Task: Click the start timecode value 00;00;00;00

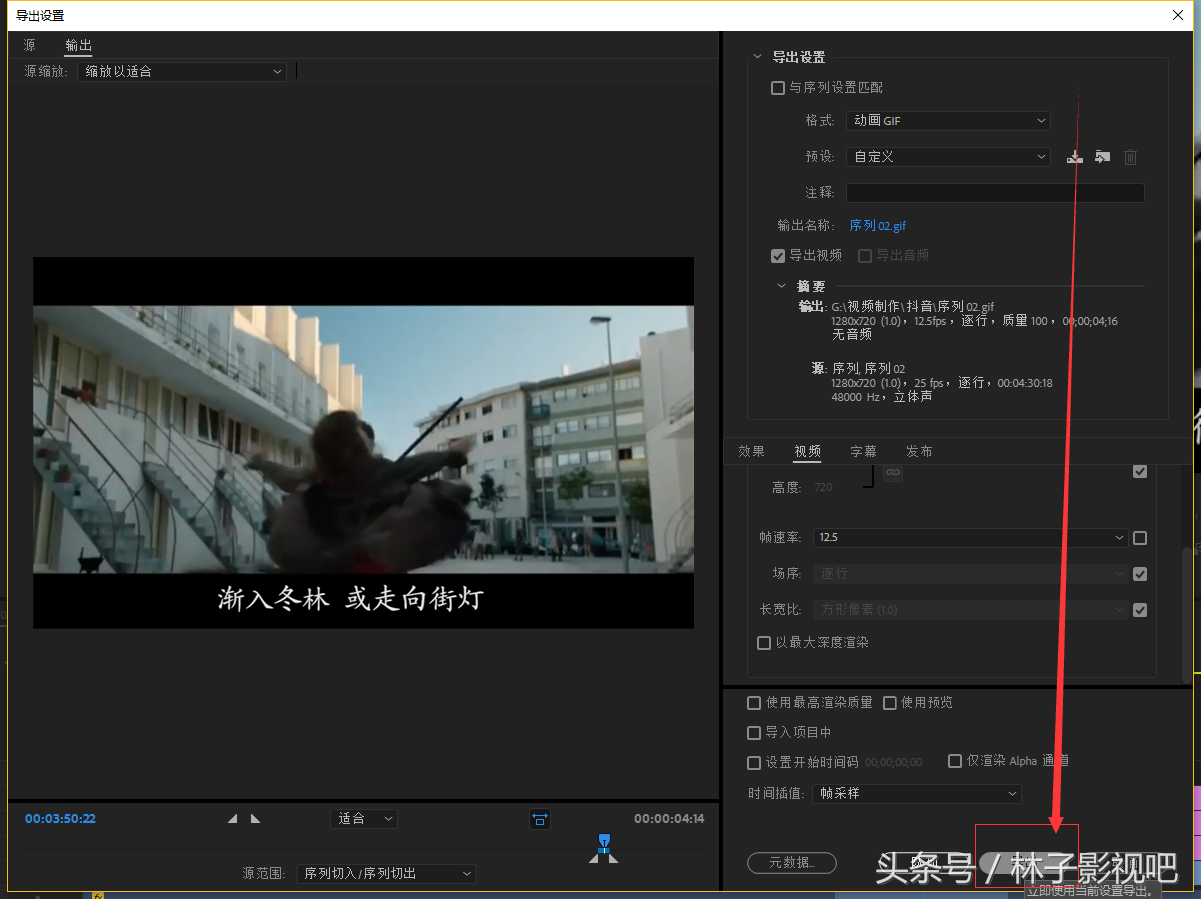Action: (894, 763)
